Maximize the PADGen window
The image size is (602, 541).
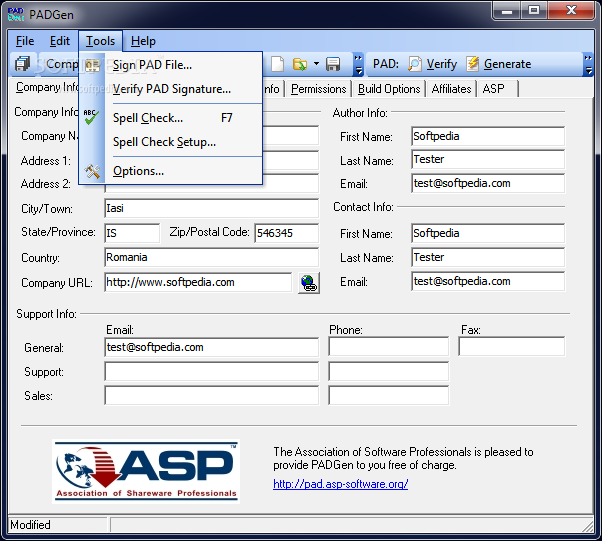(534, 11)
